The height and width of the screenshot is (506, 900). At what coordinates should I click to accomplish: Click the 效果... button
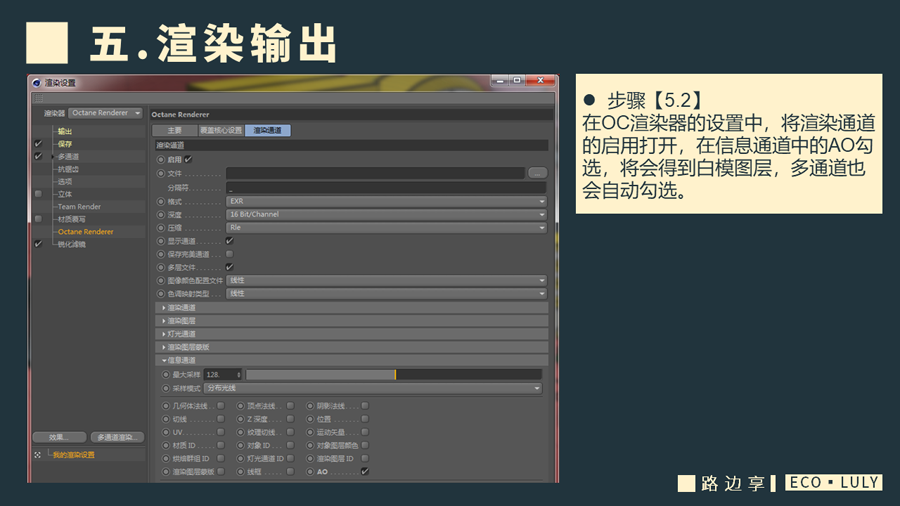pyautogui.click(x=59, y=437)
